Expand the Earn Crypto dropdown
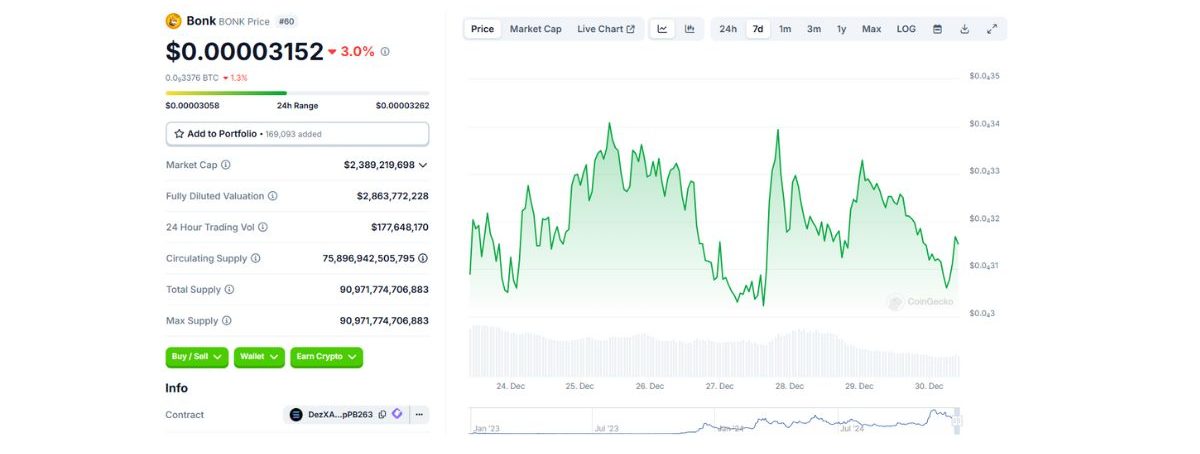This screenshot has width=1200, height=454. [326, 357]
